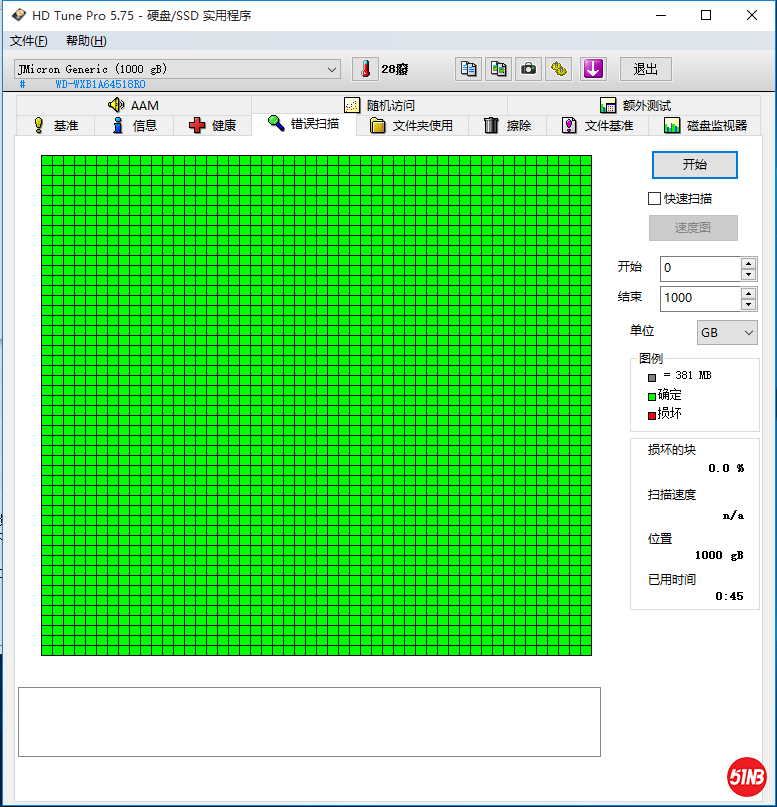Open the AAM tab with speaker icon

pos(133,105)
